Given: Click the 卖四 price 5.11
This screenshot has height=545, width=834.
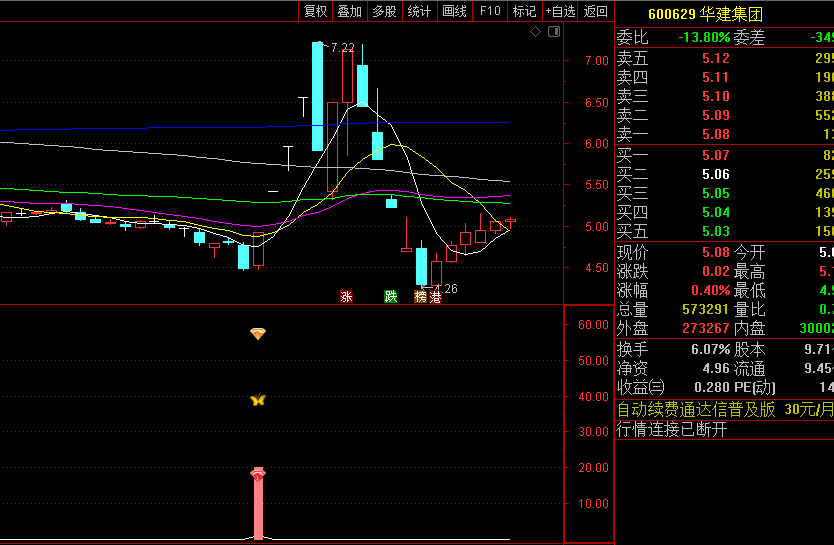Looking at the screenshot, I should point(715,77).
